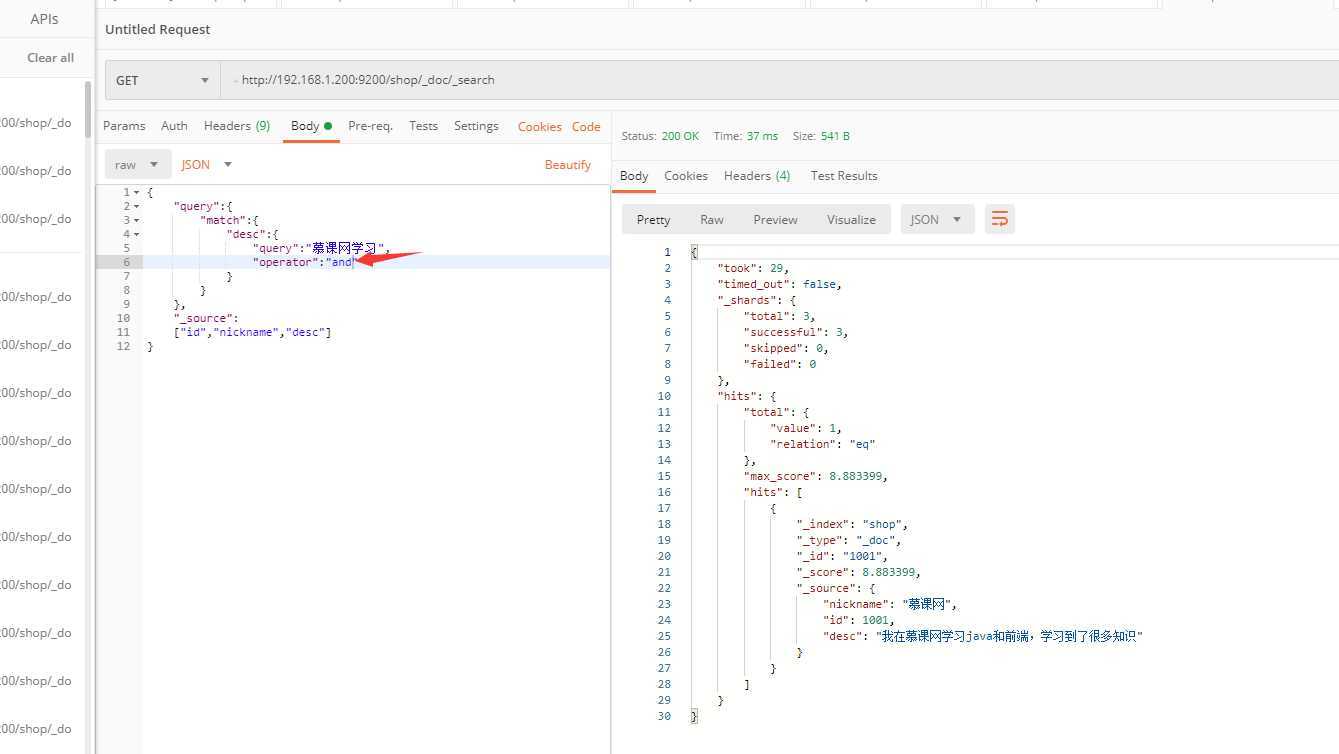Switch to the Auth tab
This screenshot has height=754, width=1339.
point(174,126)
